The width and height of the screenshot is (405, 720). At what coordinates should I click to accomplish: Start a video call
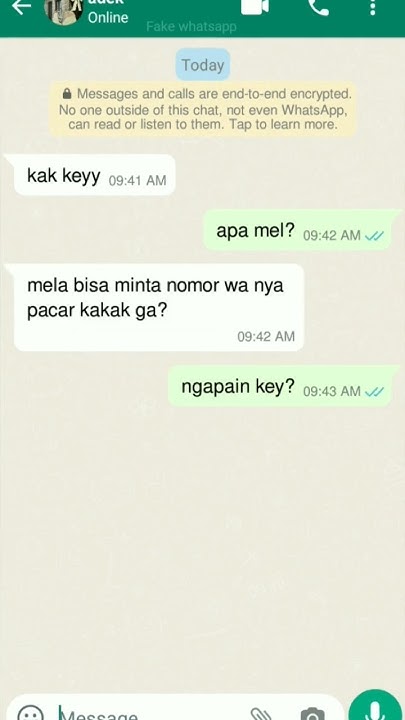click(x=255, y=6)
